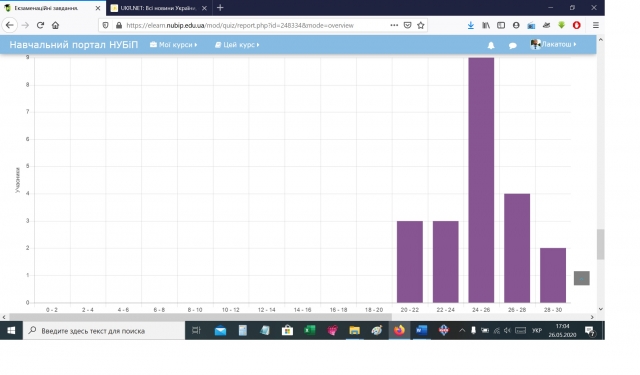Screen dimensions: 640x375
Task: Open the page actions three-dot menu
Action: pos(394,25)
